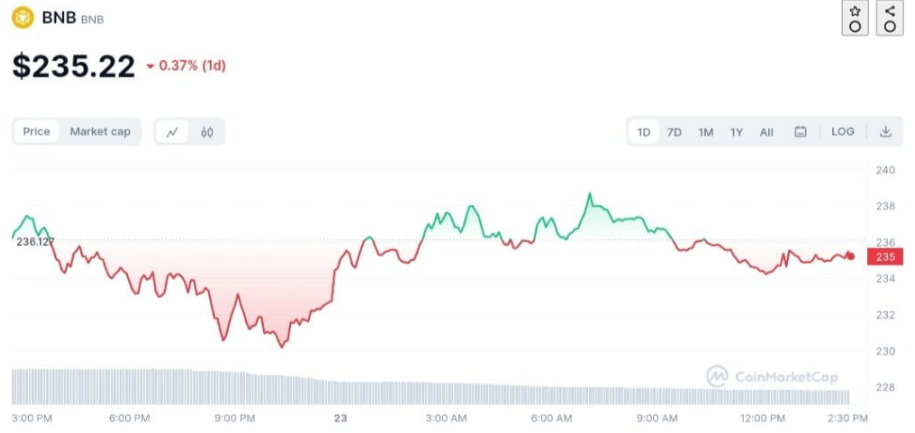This screenshot has width=915, height=433.
Task: Select the 1Y time range
Action: click(x=736, y=132)
